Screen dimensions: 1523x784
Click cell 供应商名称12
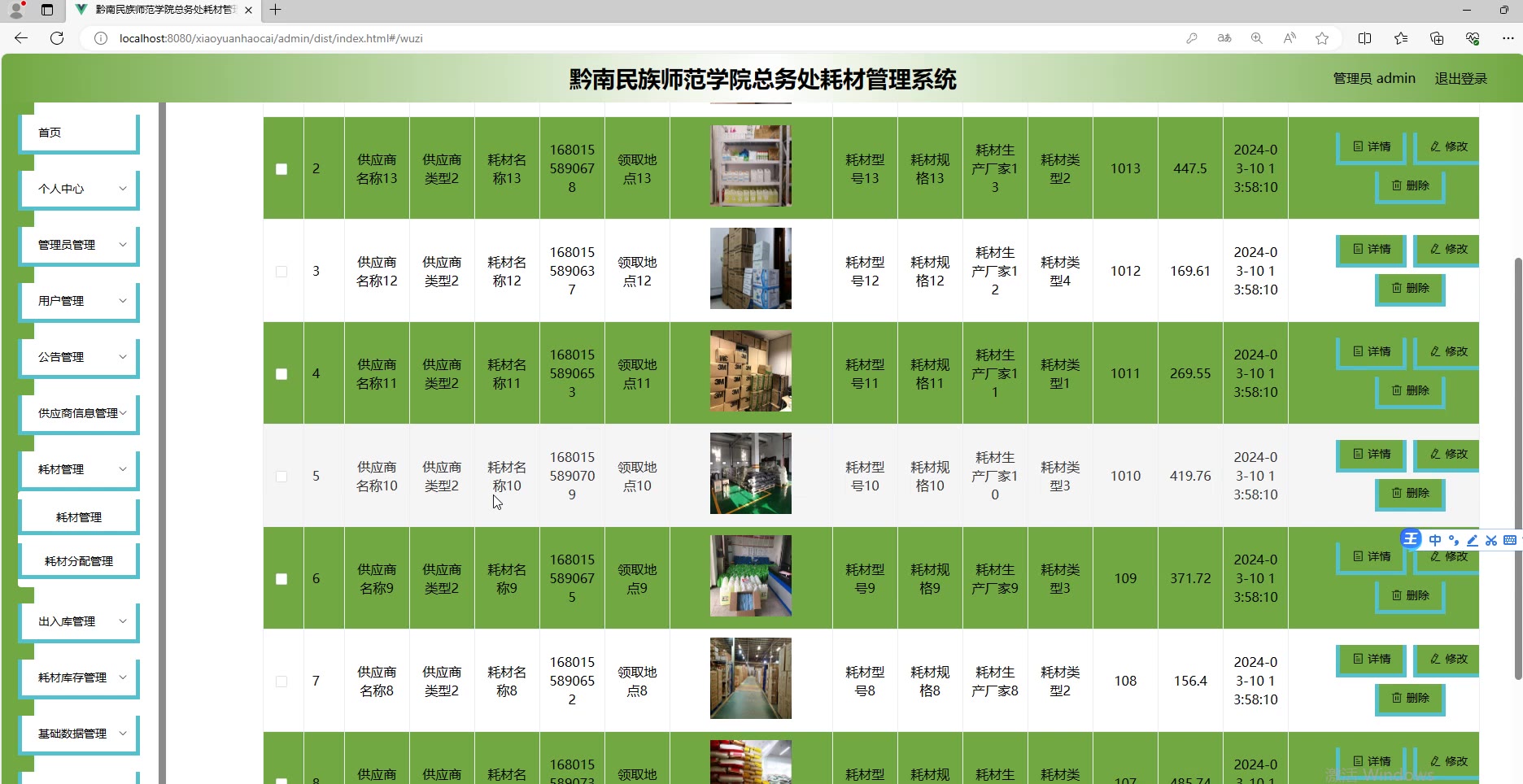[377, 272]
